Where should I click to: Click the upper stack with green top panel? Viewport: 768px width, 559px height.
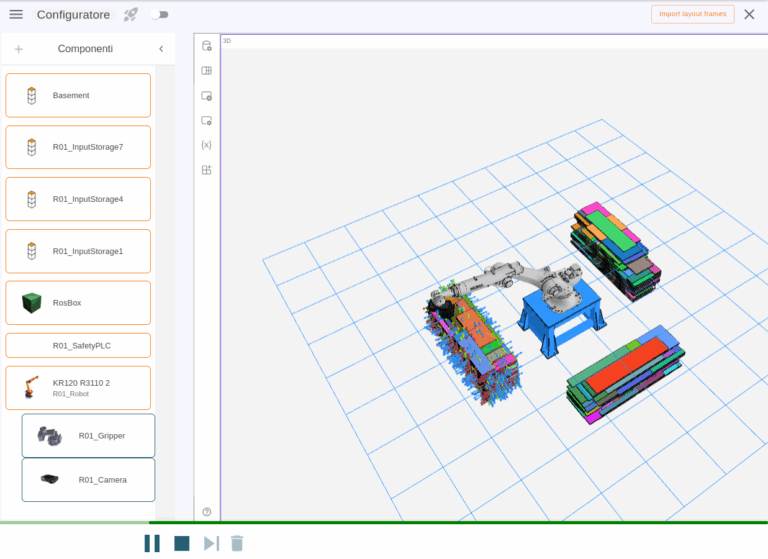615,250
